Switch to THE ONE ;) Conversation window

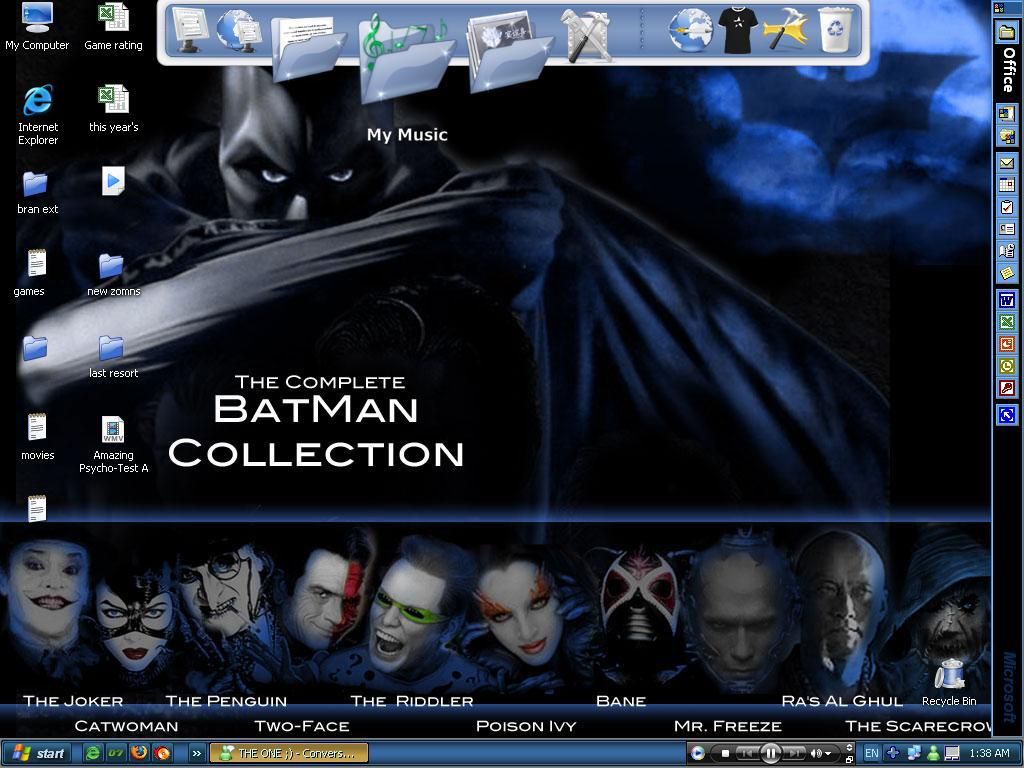(x=289, y=753)
